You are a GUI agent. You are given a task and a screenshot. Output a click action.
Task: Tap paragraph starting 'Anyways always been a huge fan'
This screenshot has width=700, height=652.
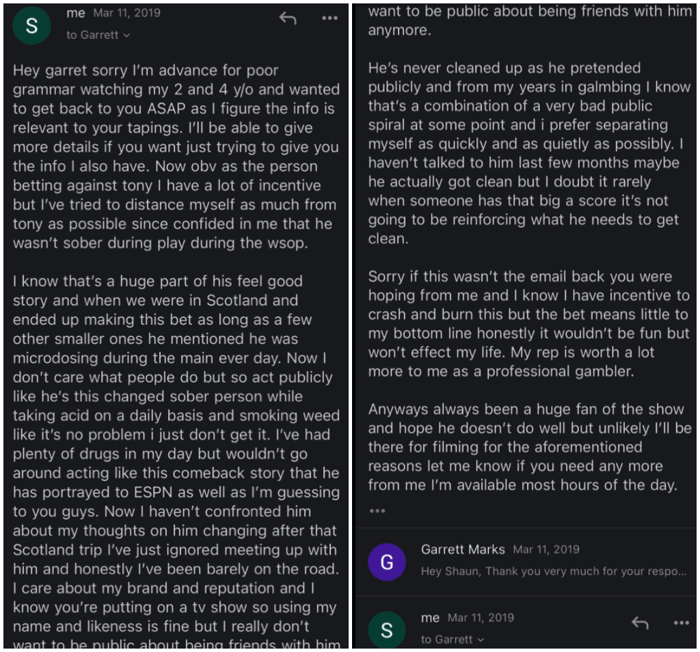tap(529, 447)
